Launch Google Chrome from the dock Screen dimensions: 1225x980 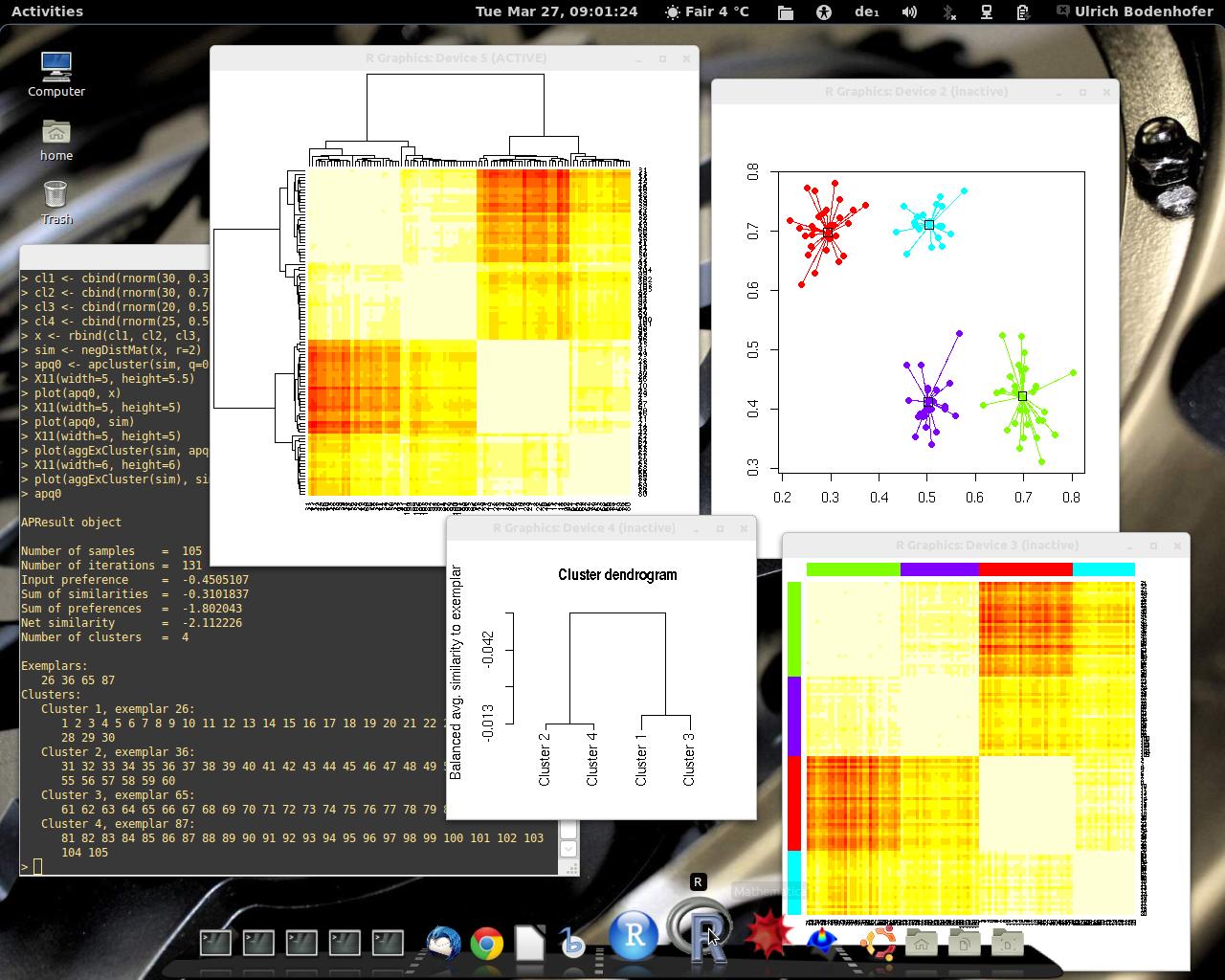coord(486,944)
